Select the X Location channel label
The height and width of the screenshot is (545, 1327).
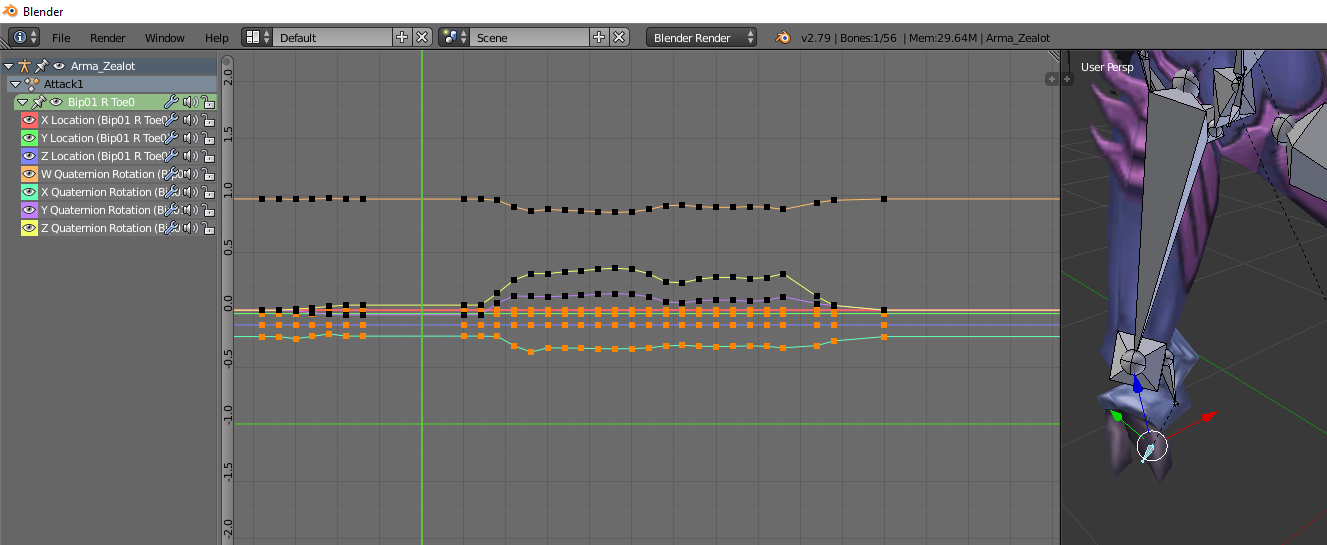click(x=102, y=120)
